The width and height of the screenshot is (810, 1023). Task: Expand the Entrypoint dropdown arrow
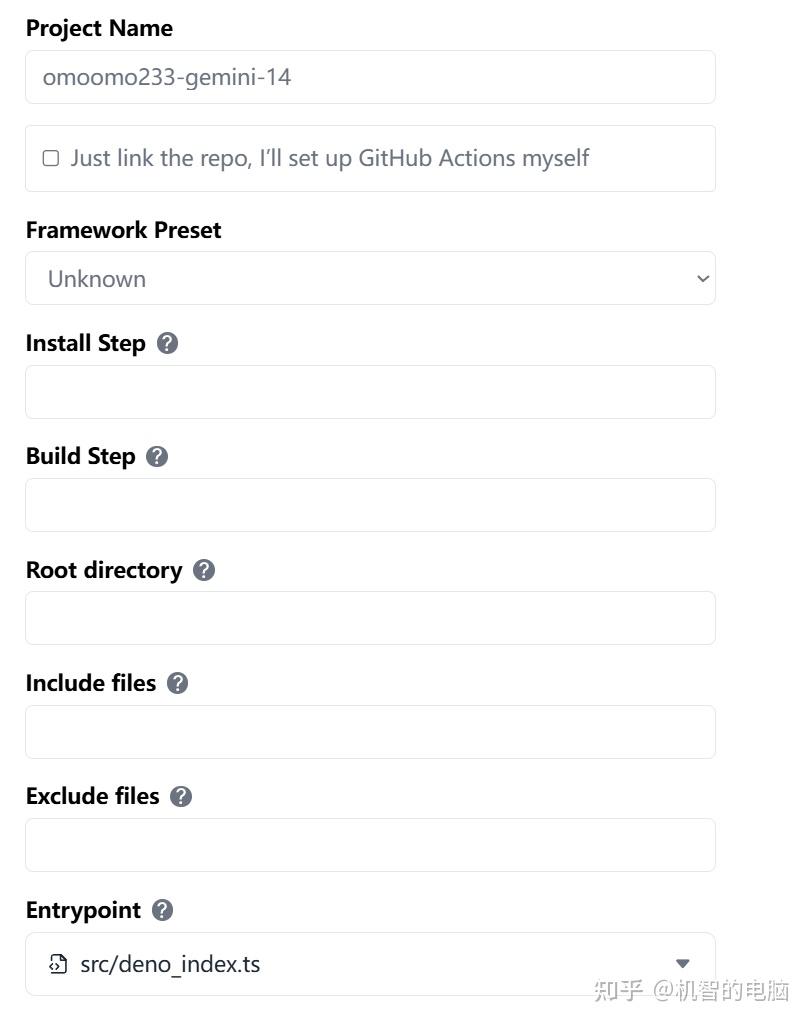(682, 964)
